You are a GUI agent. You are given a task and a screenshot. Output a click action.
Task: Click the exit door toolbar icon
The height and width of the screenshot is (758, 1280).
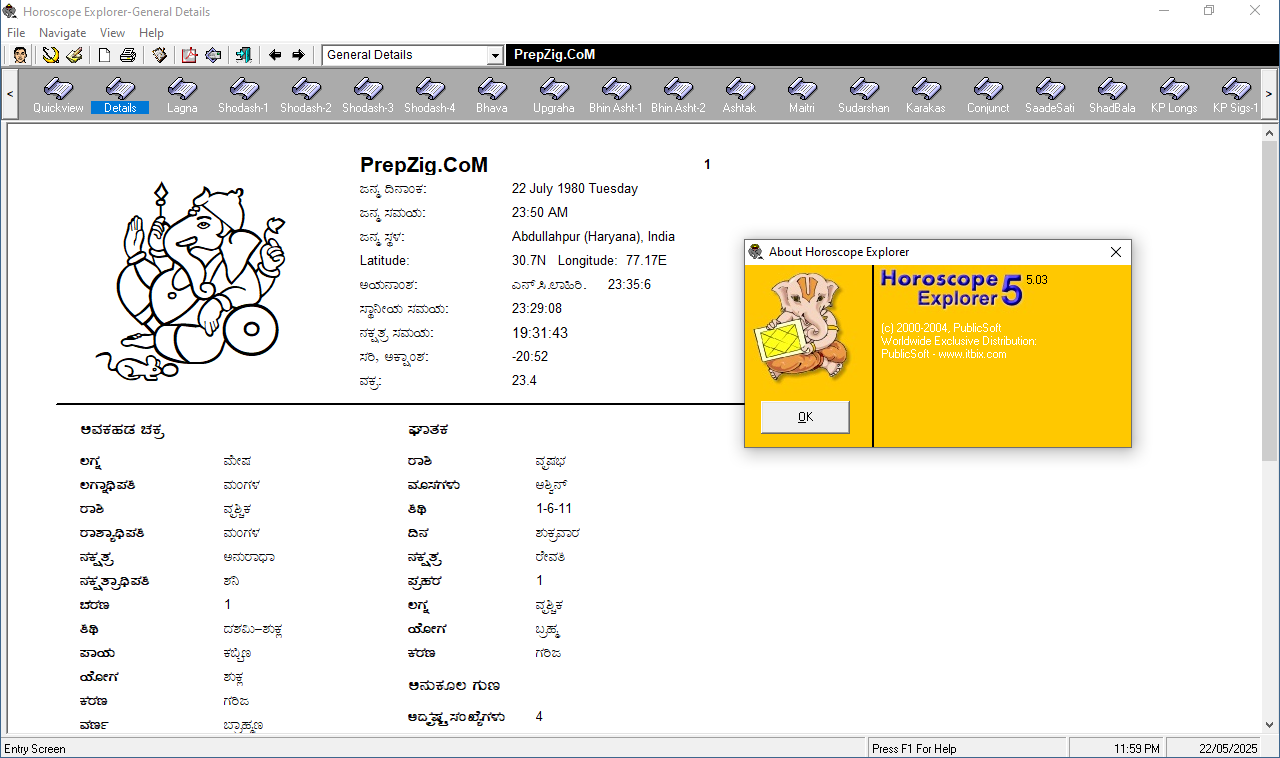click(243, 55)
